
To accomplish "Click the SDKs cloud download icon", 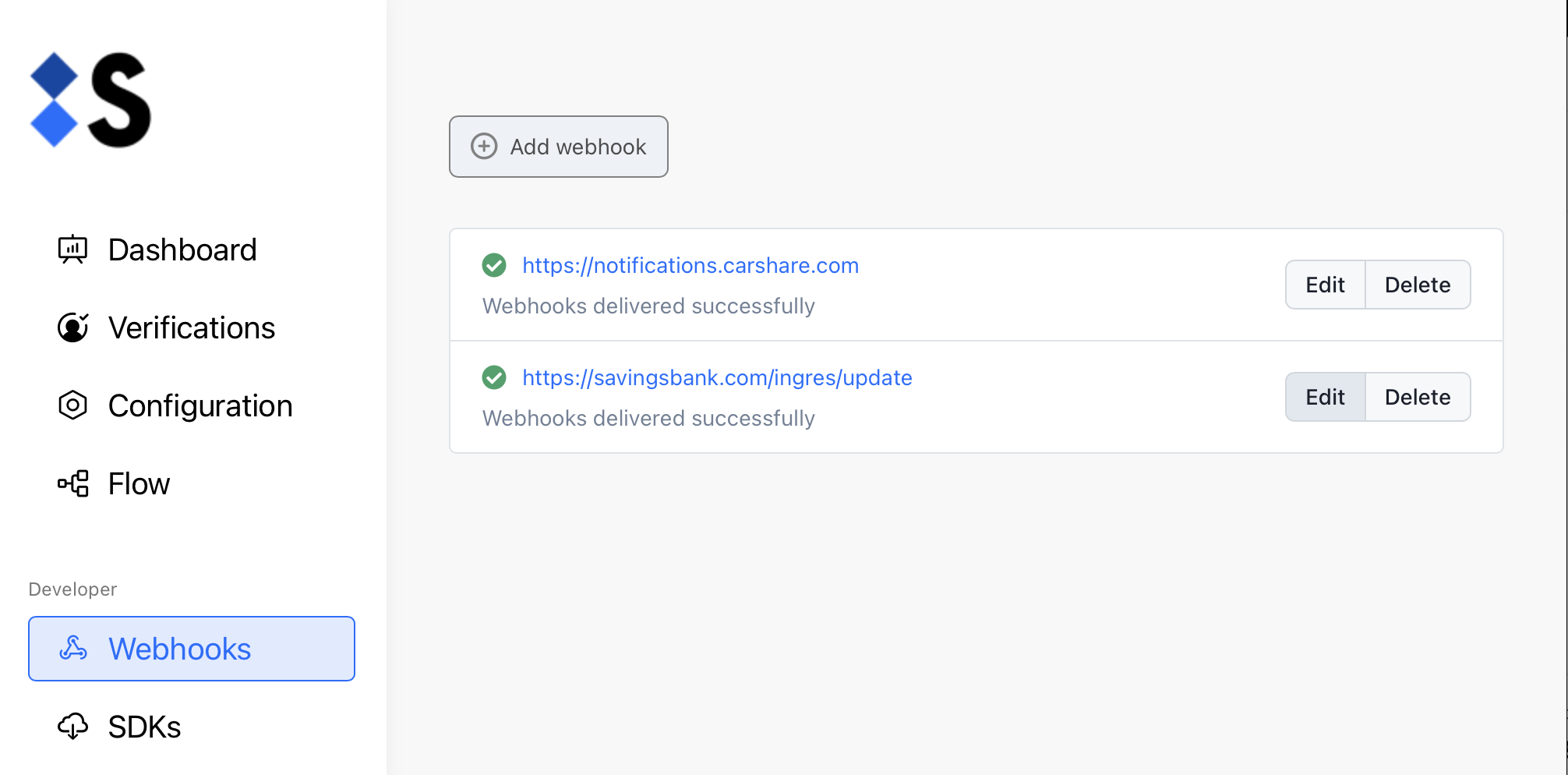I will (x=72, y=727).
